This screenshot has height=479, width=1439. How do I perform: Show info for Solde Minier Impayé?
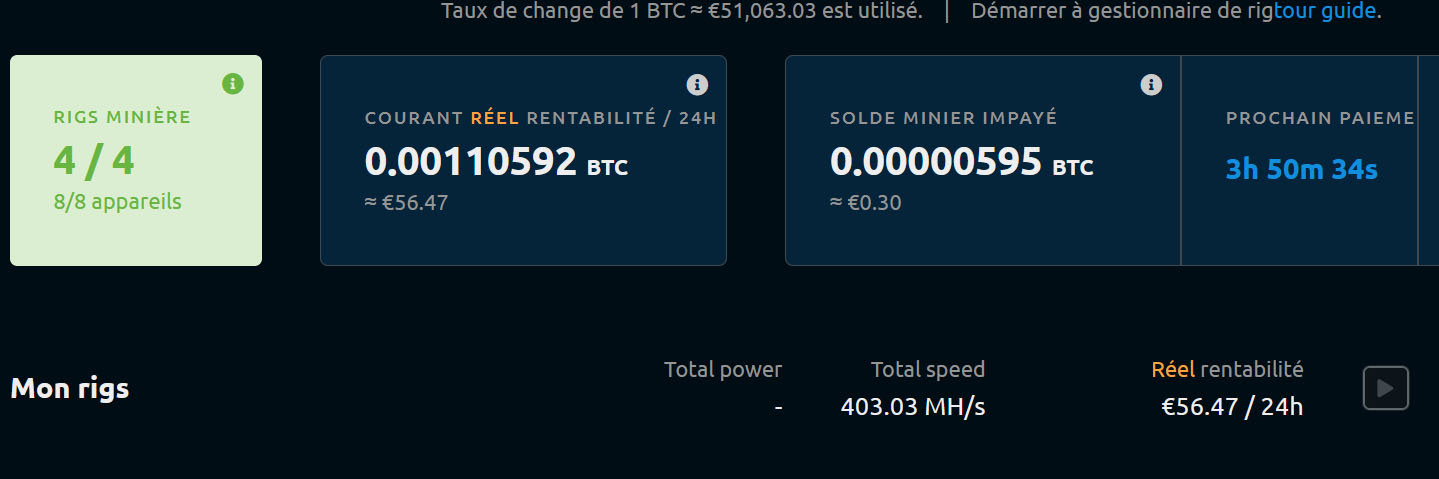(x=1151, y=84)
